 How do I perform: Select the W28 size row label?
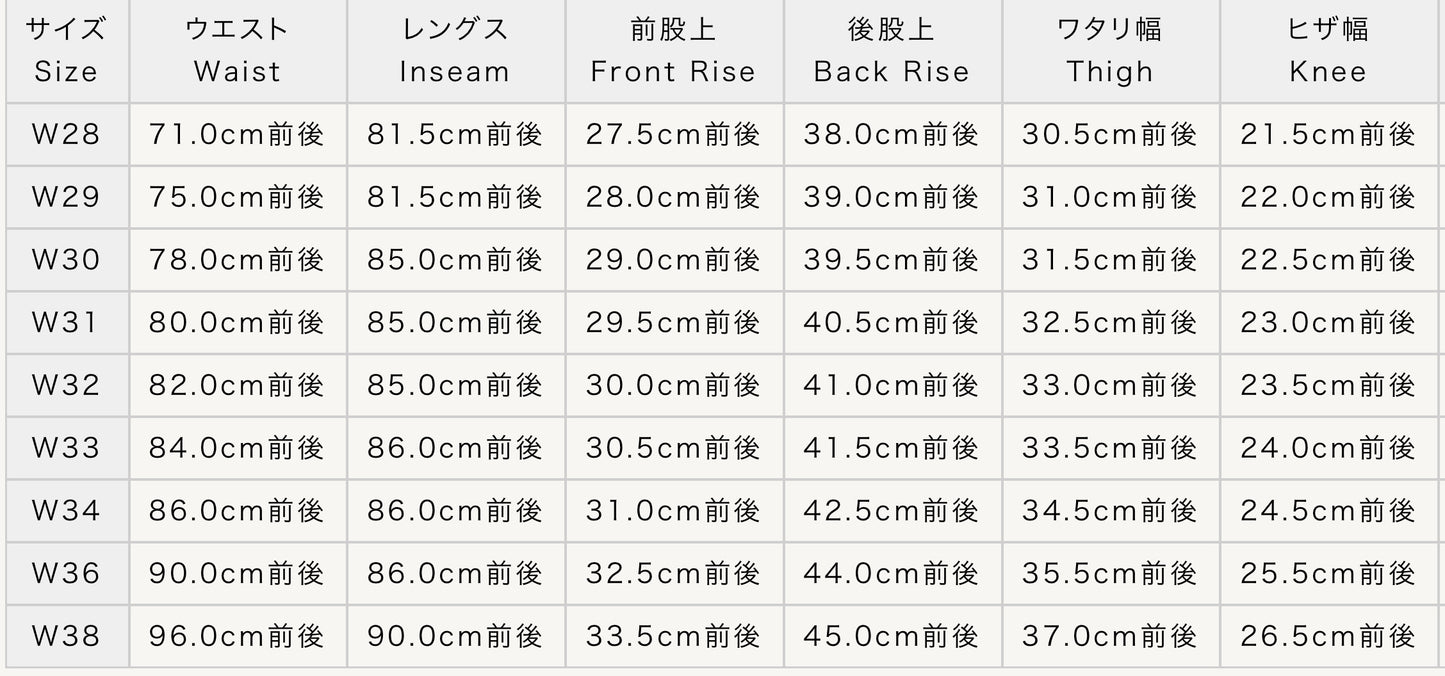66,134
